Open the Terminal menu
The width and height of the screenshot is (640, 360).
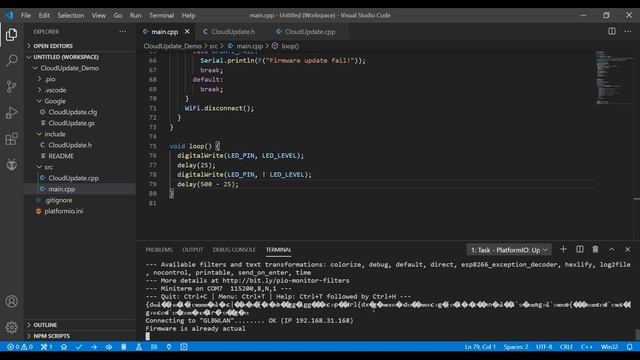click(161, 15)
